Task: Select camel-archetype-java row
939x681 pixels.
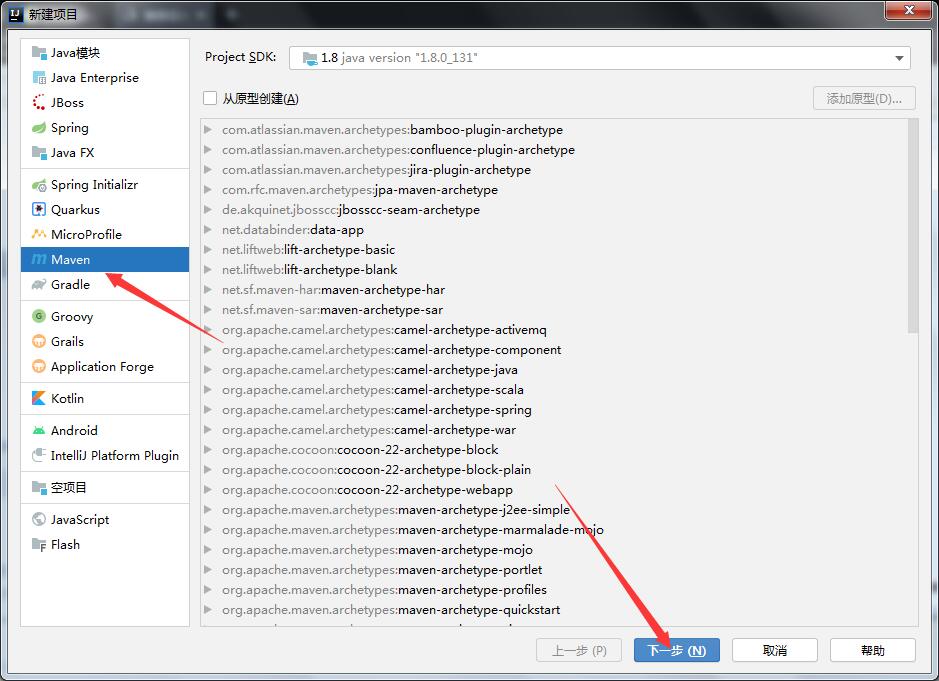Action: (x=554, y=370)
